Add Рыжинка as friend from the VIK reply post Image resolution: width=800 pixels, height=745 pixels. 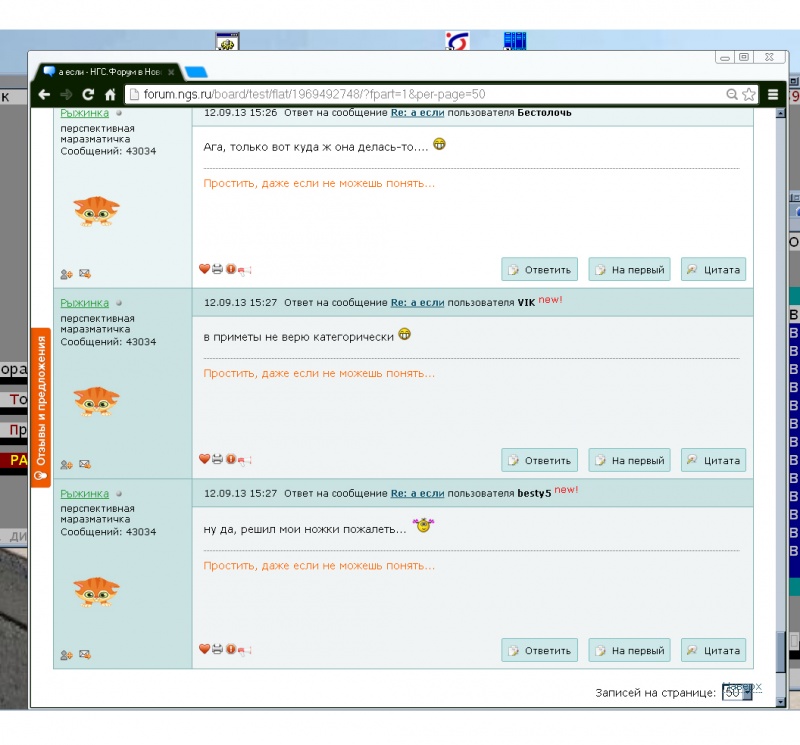66,464
